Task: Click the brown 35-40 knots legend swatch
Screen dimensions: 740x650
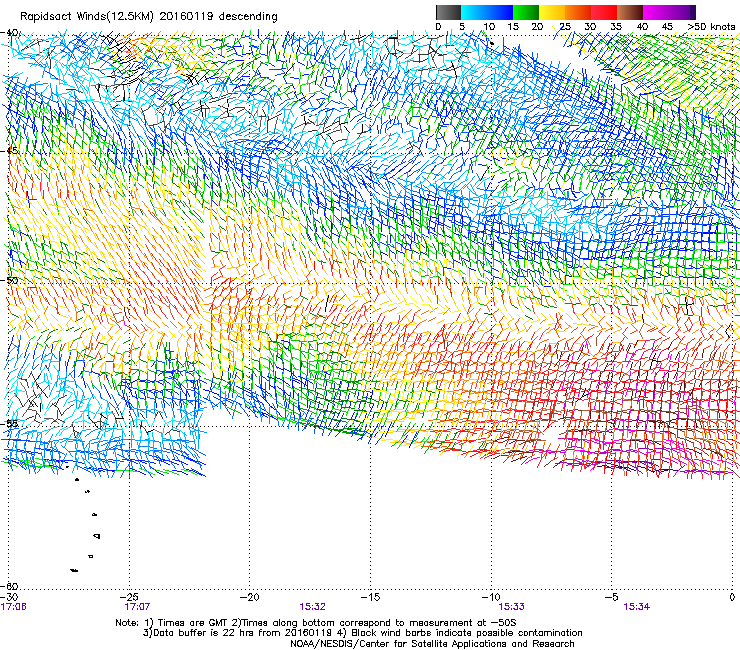Action: tap(630, 12)
